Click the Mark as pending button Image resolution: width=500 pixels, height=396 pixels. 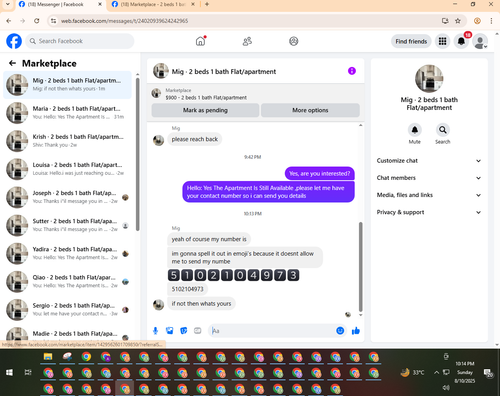point(205,110)
